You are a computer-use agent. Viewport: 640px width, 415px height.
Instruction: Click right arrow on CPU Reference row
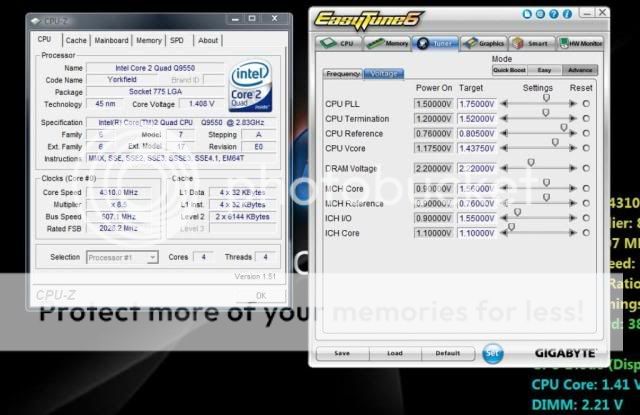[573, 133]
